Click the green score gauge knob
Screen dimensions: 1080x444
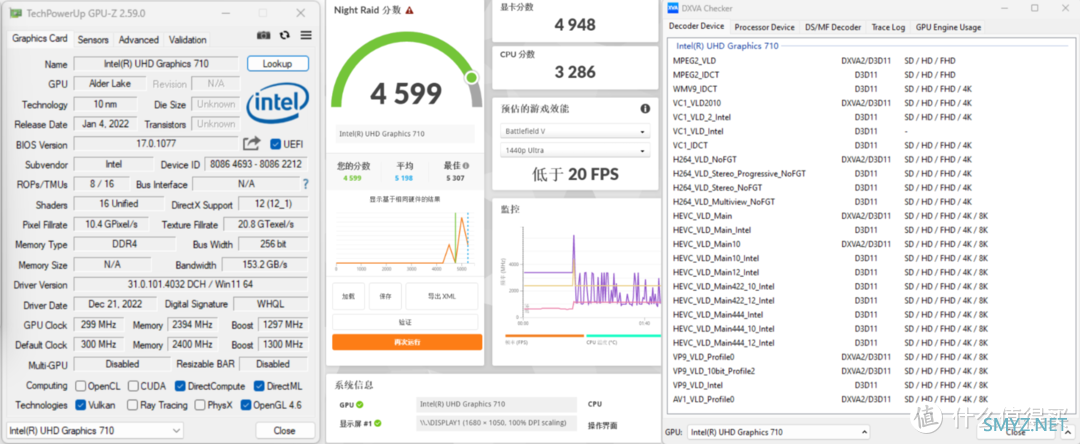(x=472, y=77)
